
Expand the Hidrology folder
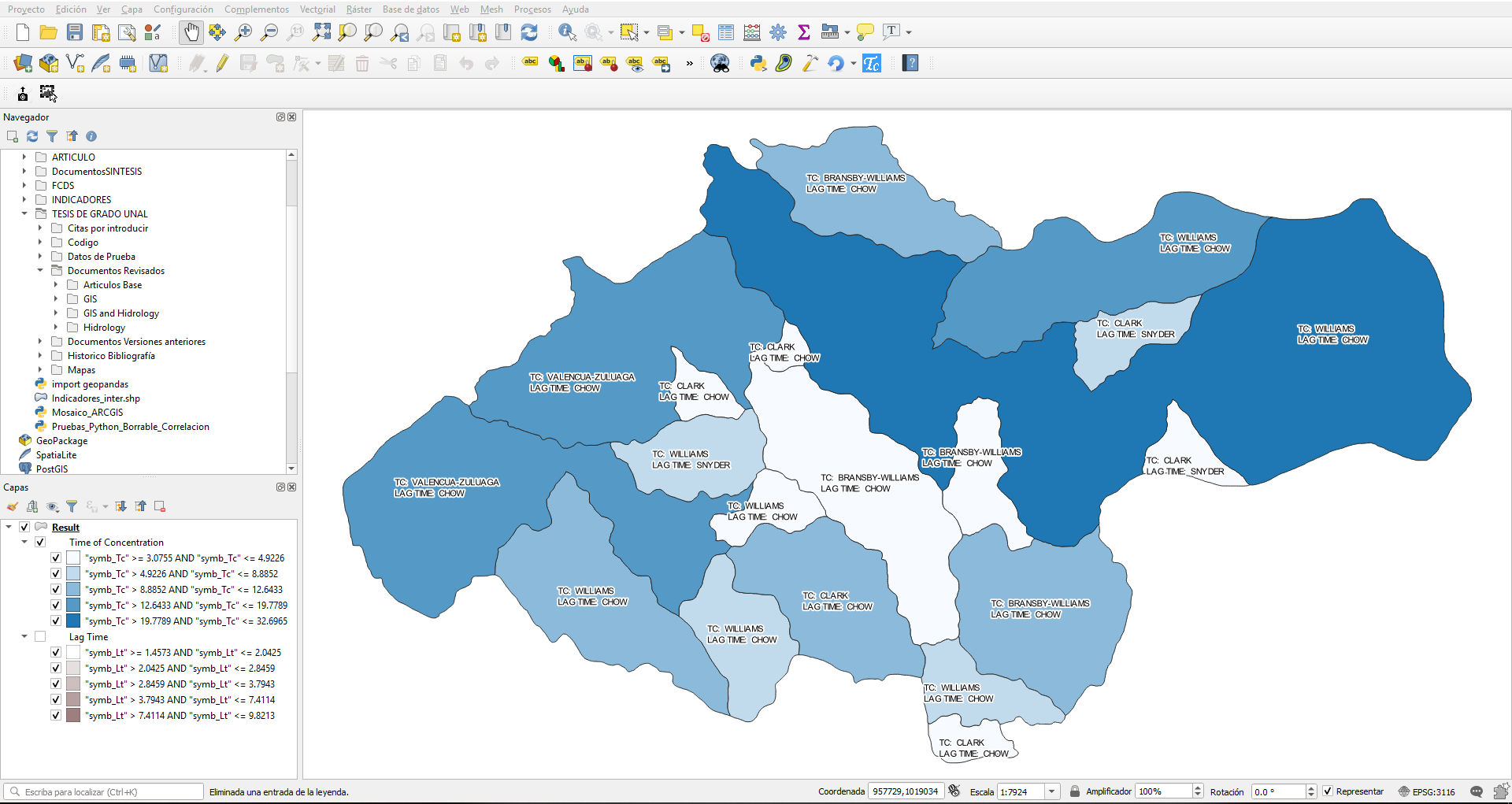pyautogui.click(x=56, y=327)
